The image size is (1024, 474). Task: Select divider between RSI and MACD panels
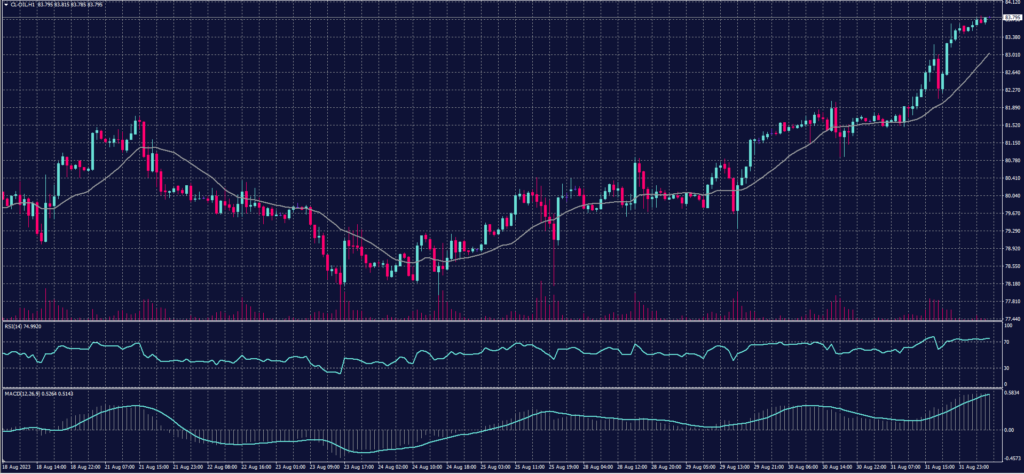[x=500, y=386]
